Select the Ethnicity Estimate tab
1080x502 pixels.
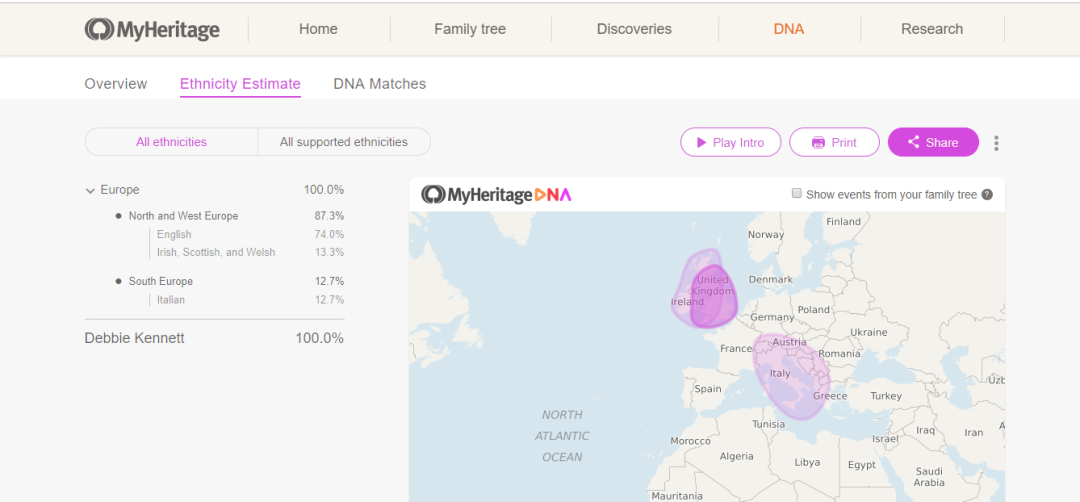(240, 84)
